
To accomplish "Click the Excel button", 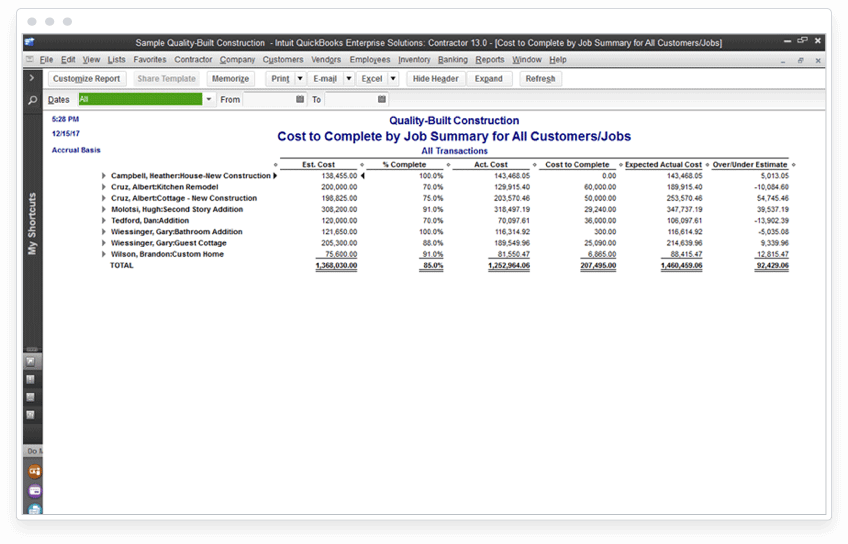I will click(x=372, y=78).
